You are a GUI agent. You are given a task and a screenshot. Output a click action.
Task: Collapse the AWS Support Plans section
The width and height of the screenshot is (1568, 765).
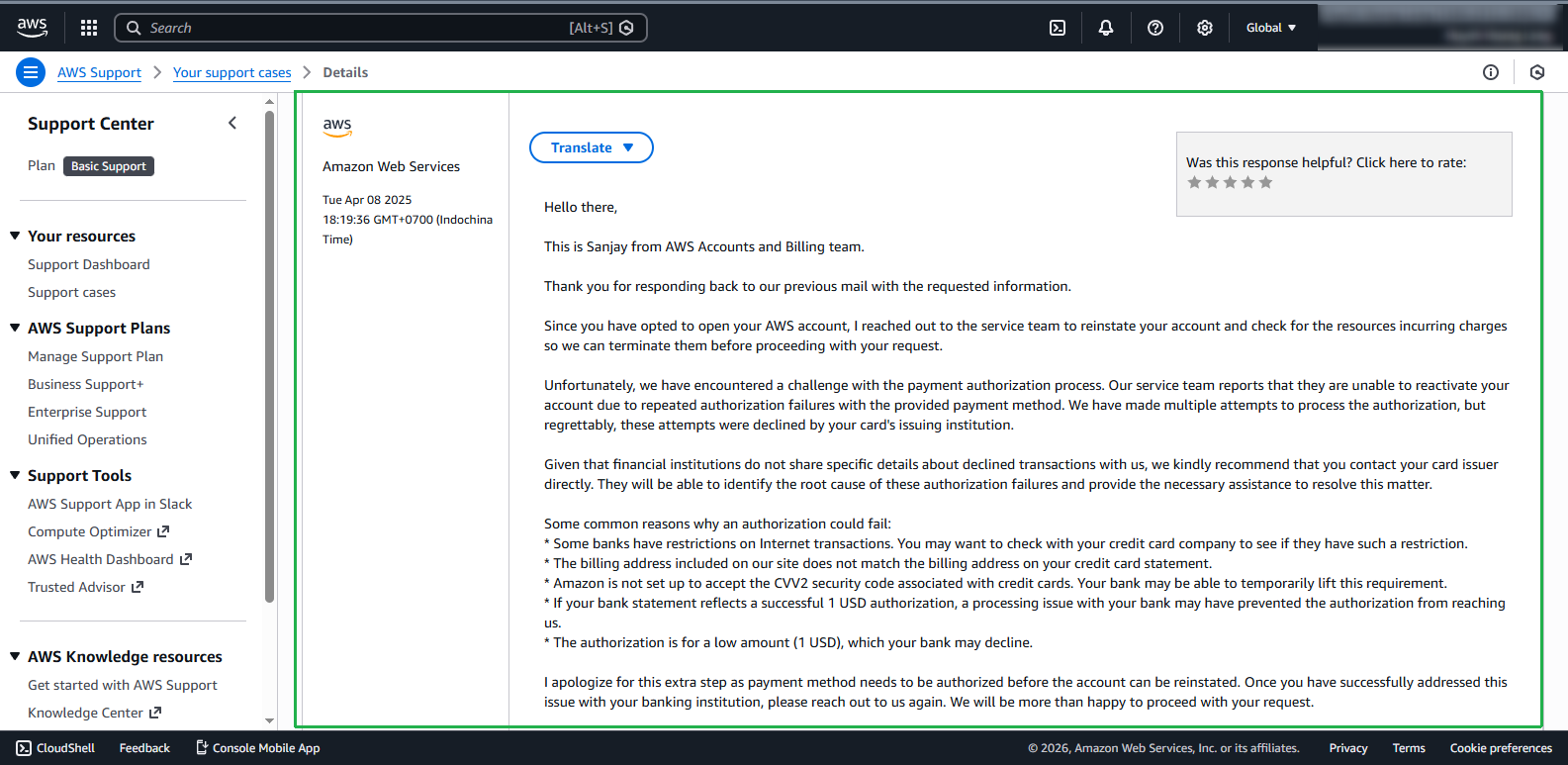pos(15,328)
